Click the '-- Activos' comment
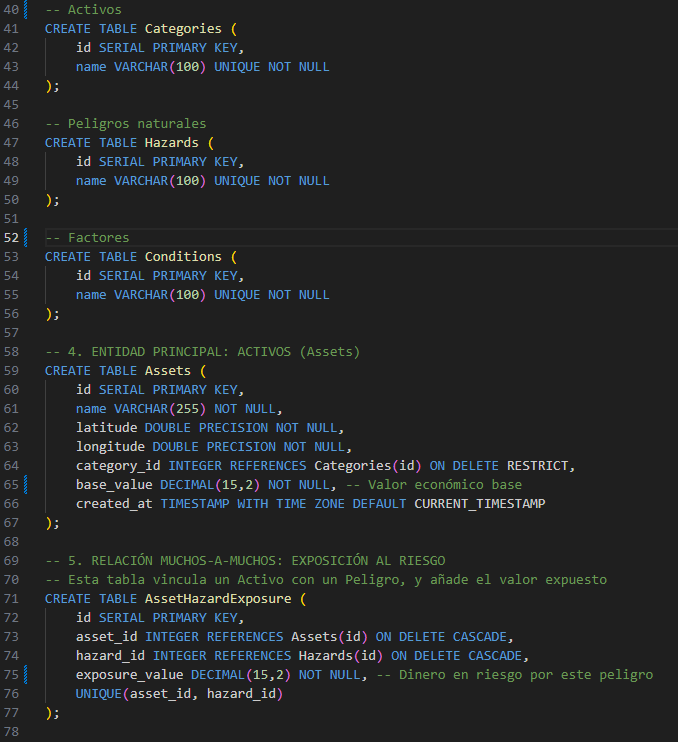 coord(83,10)
